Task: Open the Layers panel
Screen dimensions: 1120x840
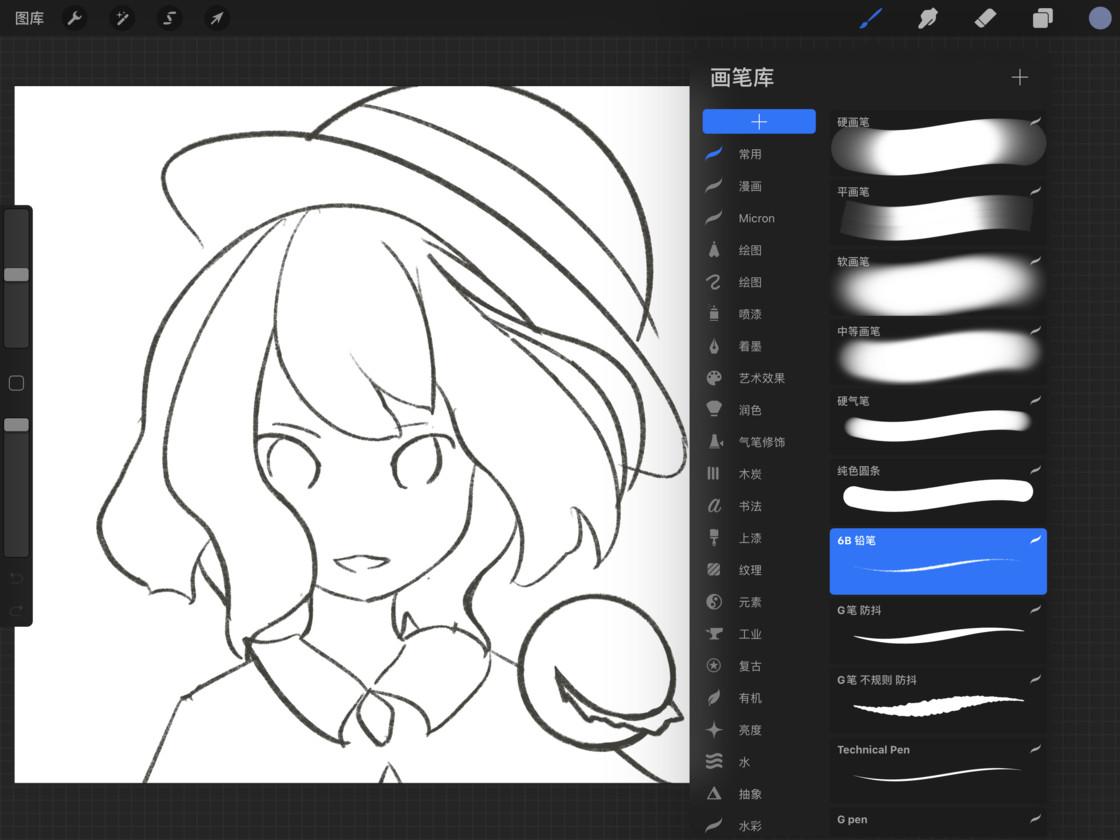Action: pos(1042,18)
